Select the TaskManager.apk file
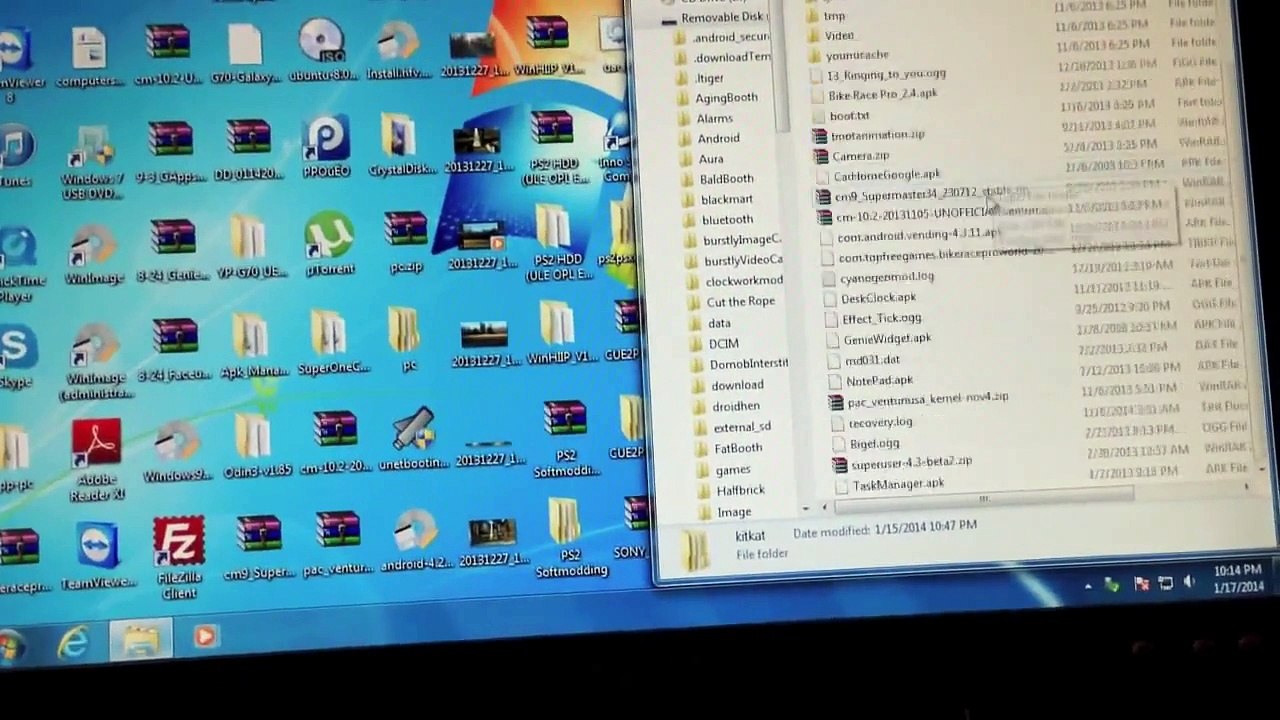Image resolution: width=1280 pixels, height=720 pixels. tap(889, 485)
